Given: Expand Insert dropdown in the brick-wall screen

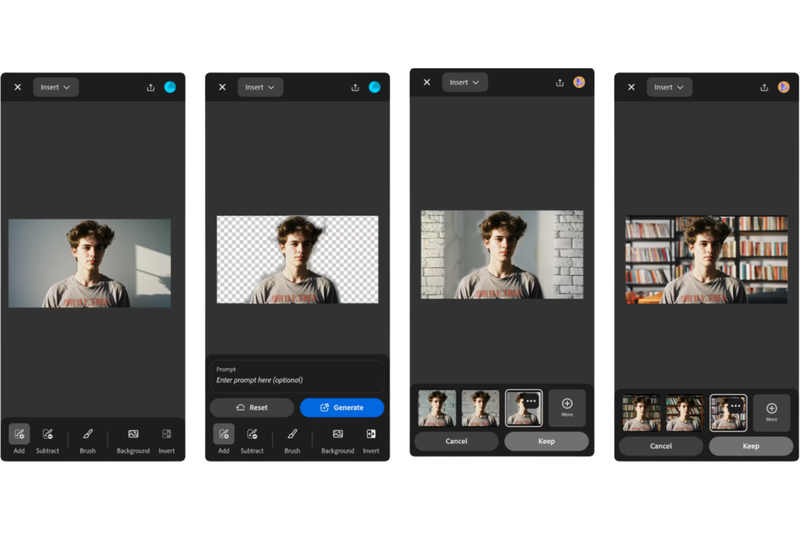Looking at the screenshot, I should tap(465, 82).
